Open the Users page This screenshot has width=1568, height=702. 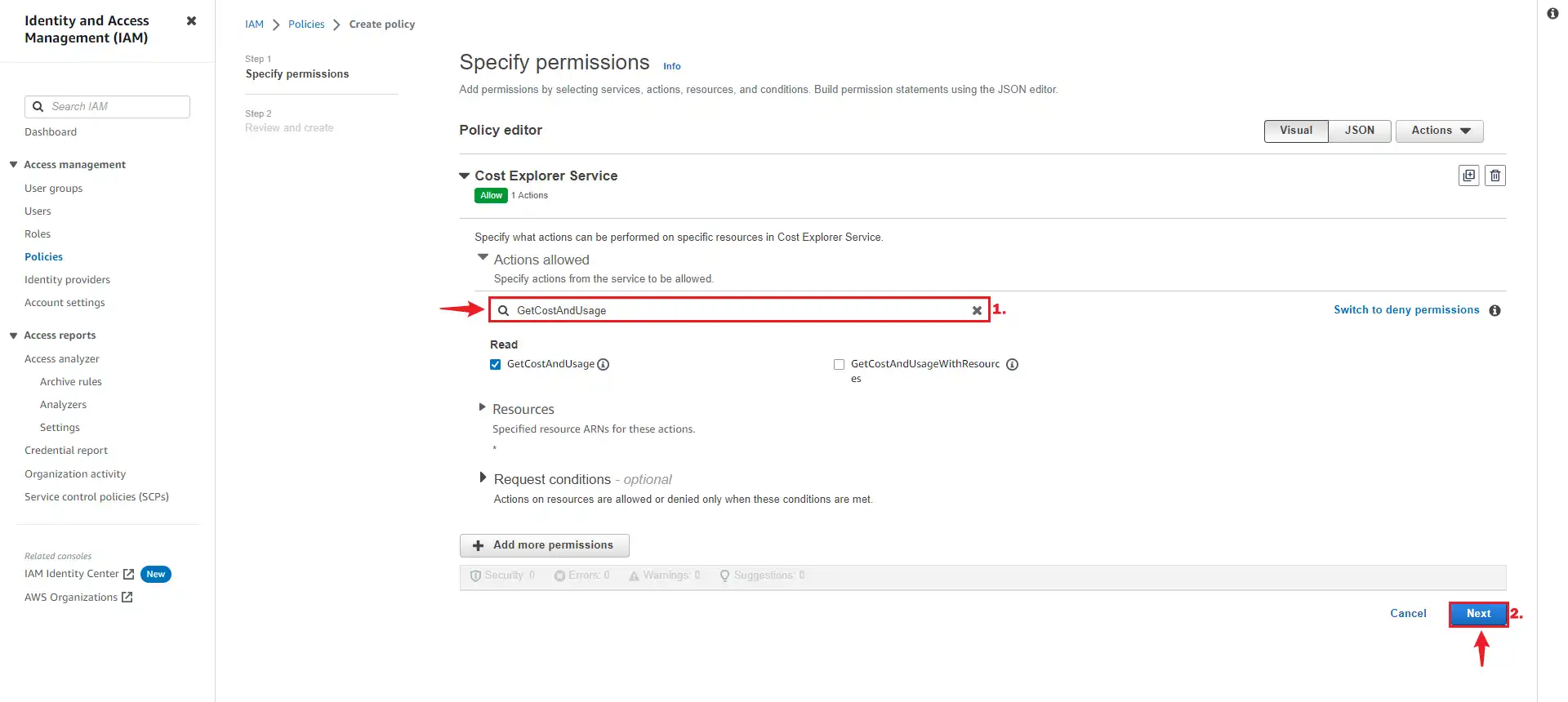[x=38, y=211]
